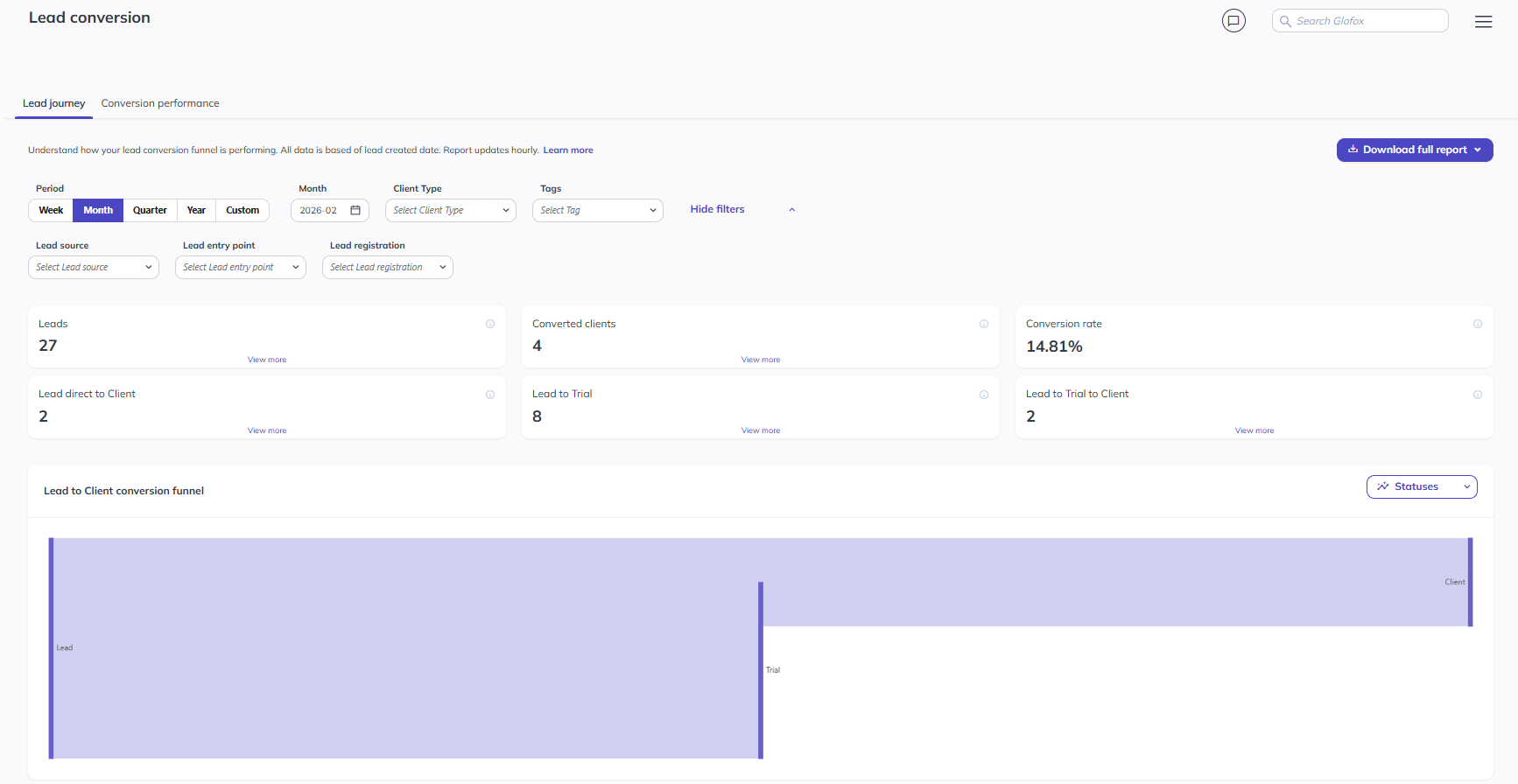Open the hamburger menu icon
Viewport: 1518px width, 784px height.
[x=1483, y=22]
